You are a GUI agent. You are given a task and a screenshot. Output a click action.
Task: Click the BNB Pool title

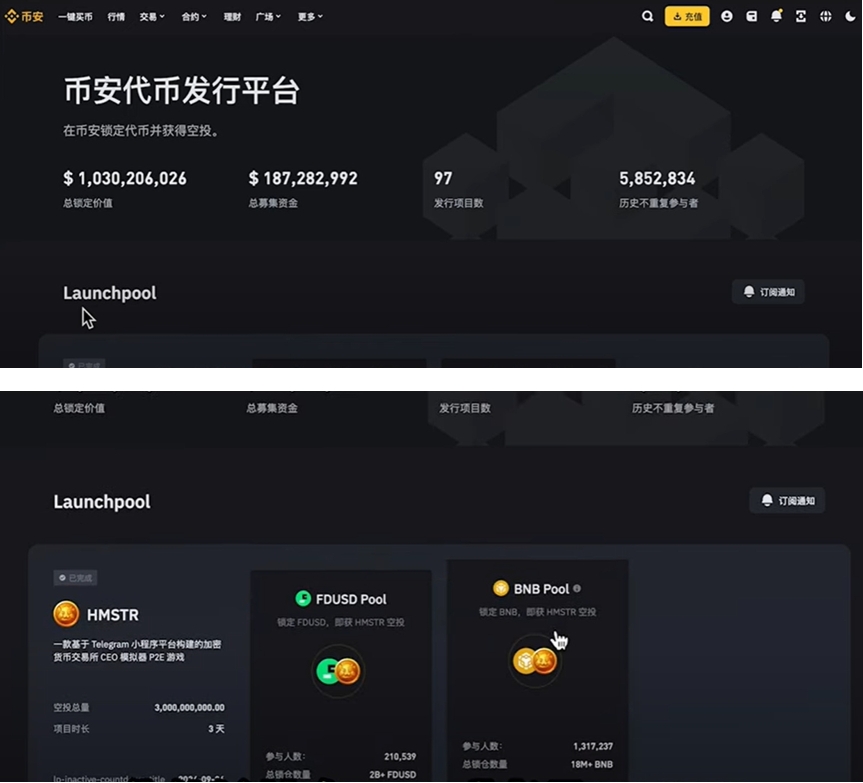(x=542, y=589)
